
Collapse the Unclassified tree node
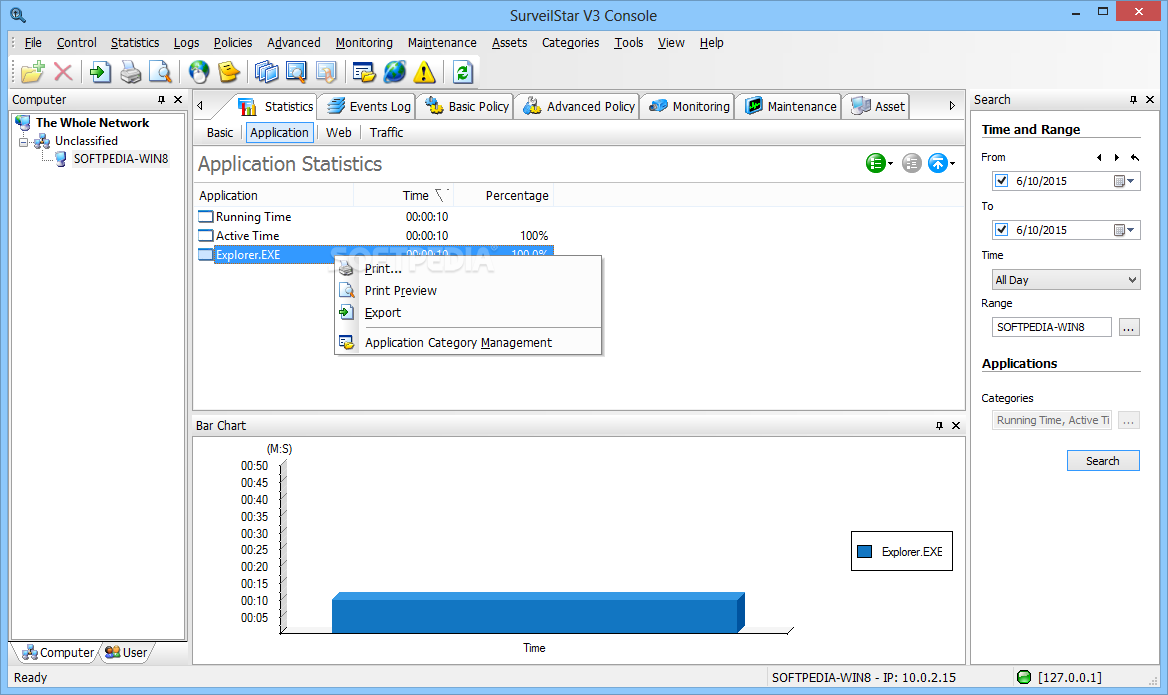pos(23,141)
